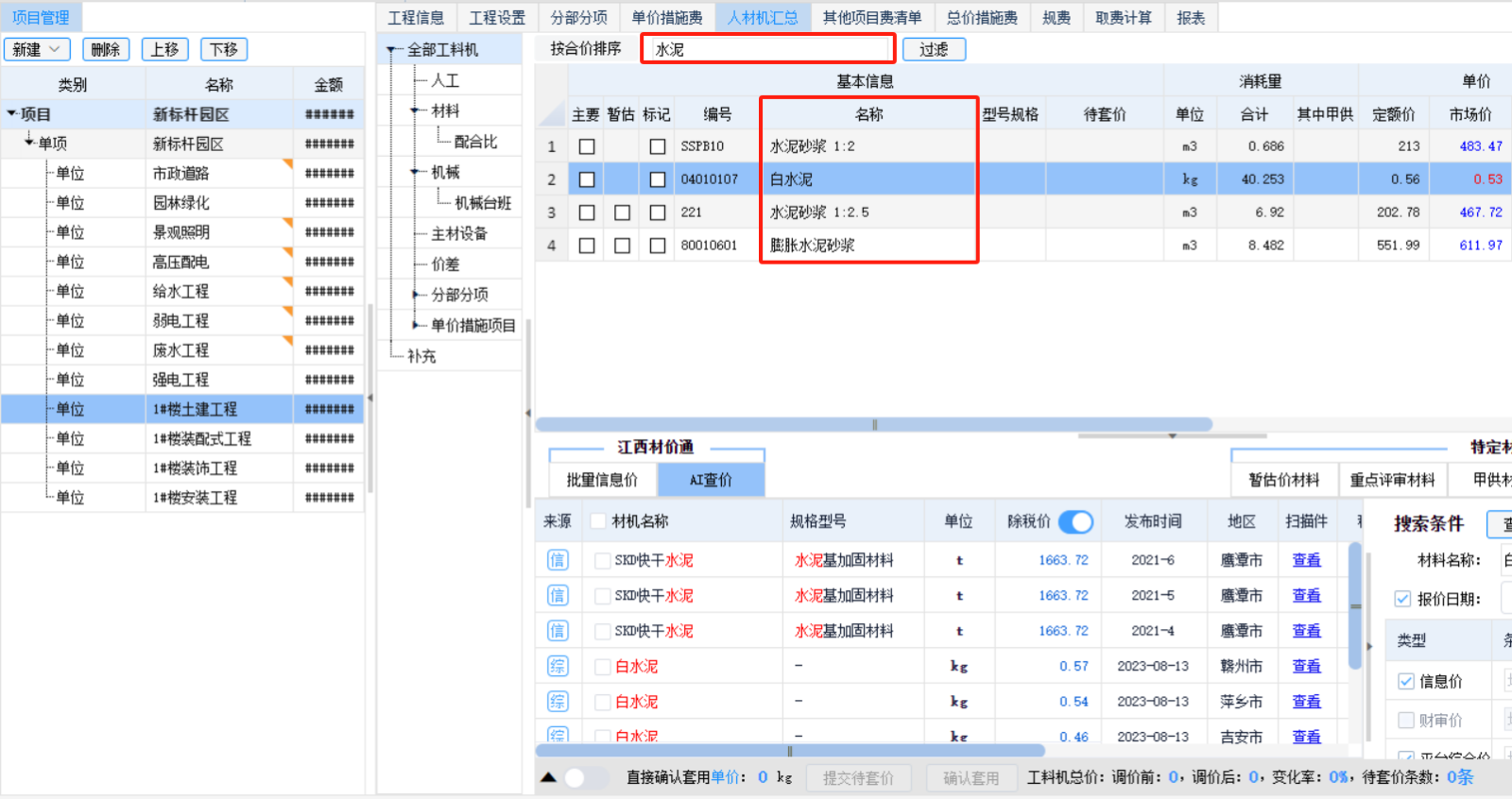Expand the 分部分项 tree node
This screenshot has width=1512, height=799.
click(x=416, y=295)
